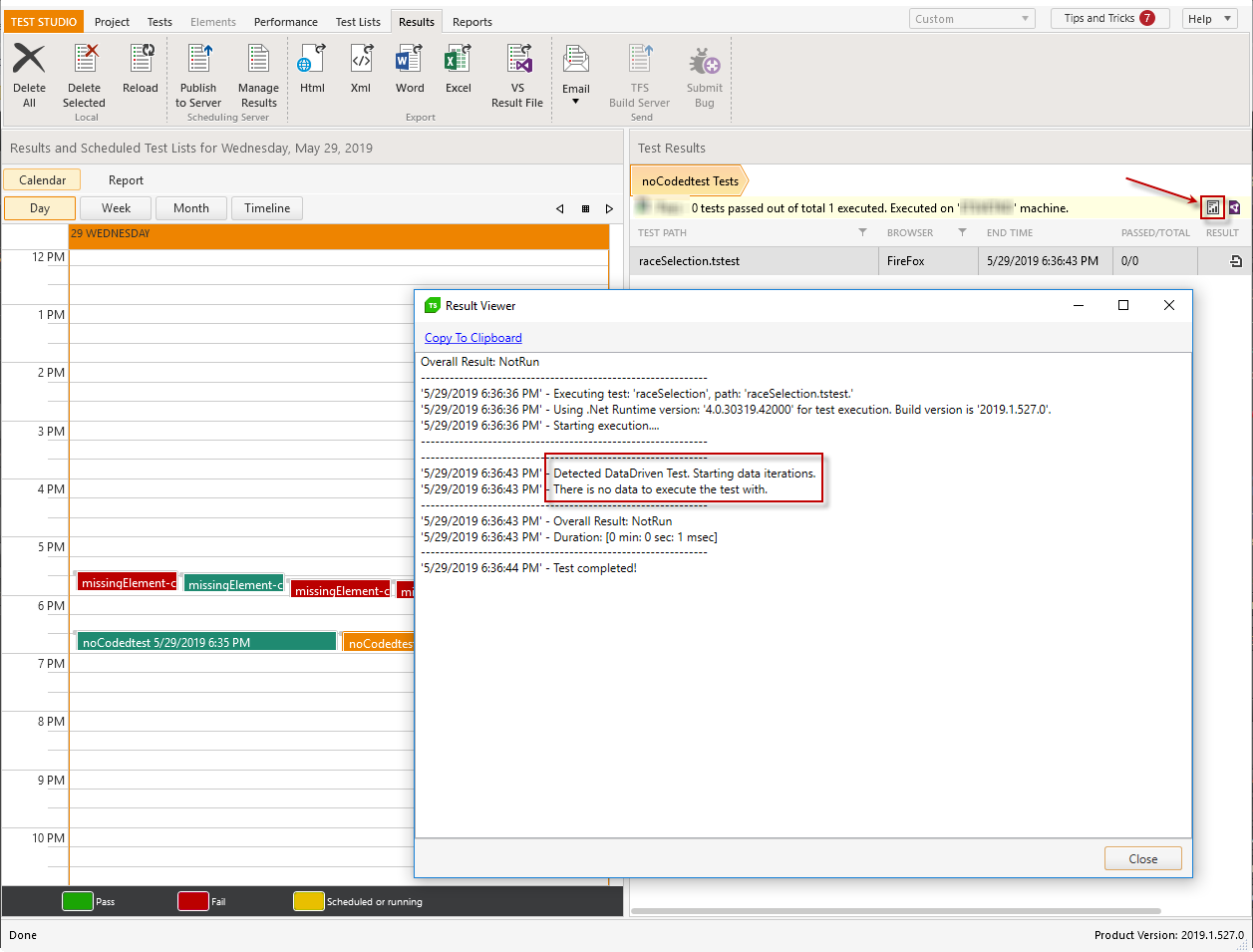The image size is (1253, 952).
Task: Publish results to Scheduling Server
Action: point(198,60)
